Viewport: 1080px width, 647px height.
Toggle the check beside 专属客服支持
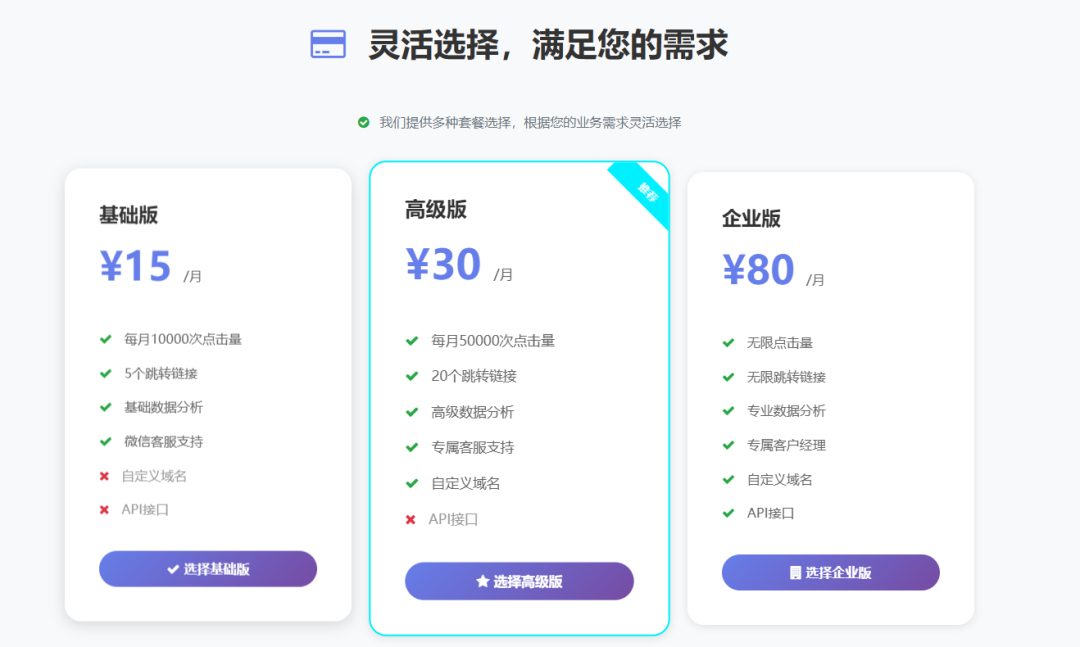pyautogui.click(x=413, y=447)
